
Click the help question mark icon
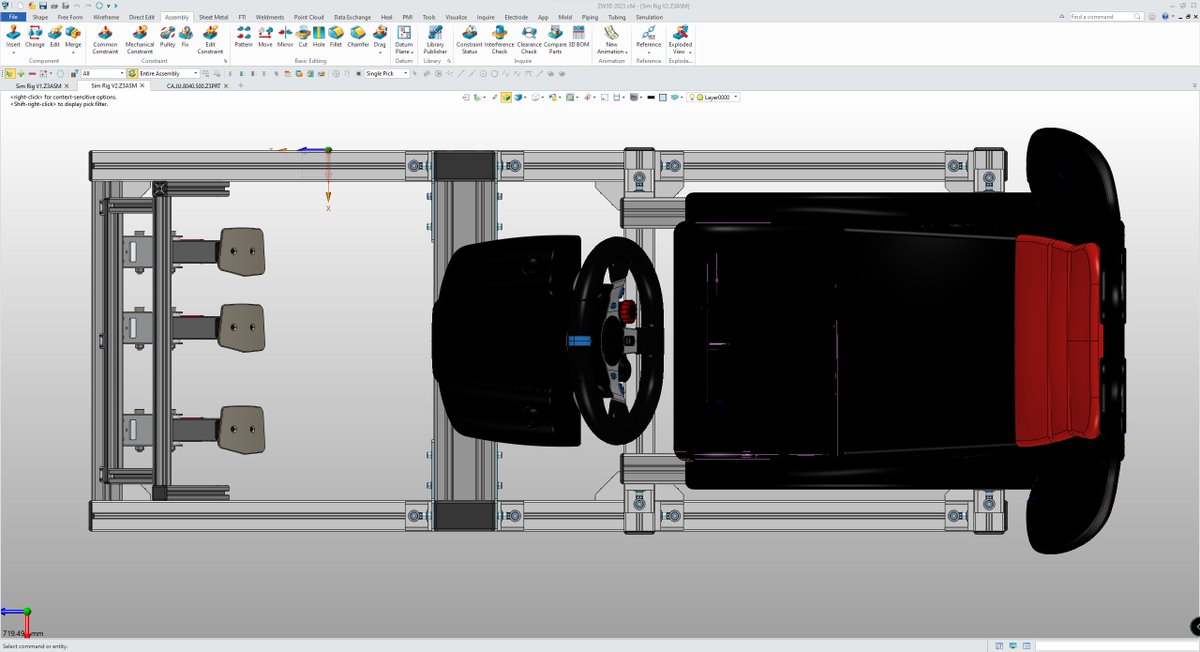click(1165, 17)
